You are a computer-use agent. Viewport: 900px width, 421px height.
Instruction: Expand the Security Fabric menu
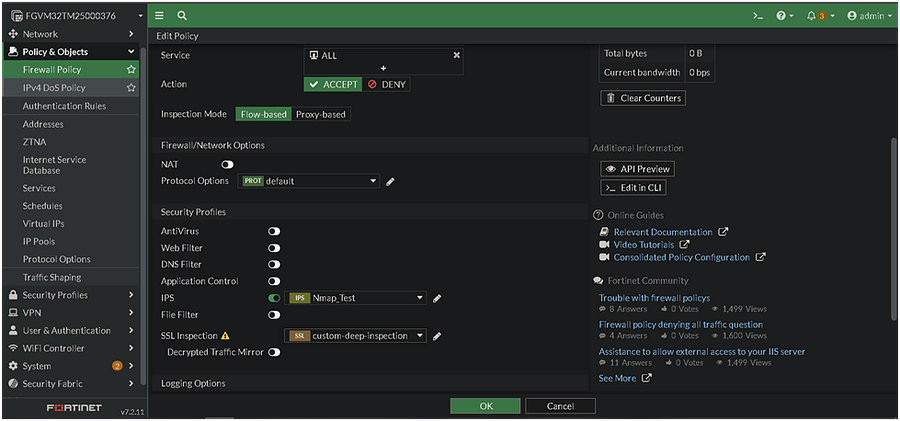pos(72,384)
